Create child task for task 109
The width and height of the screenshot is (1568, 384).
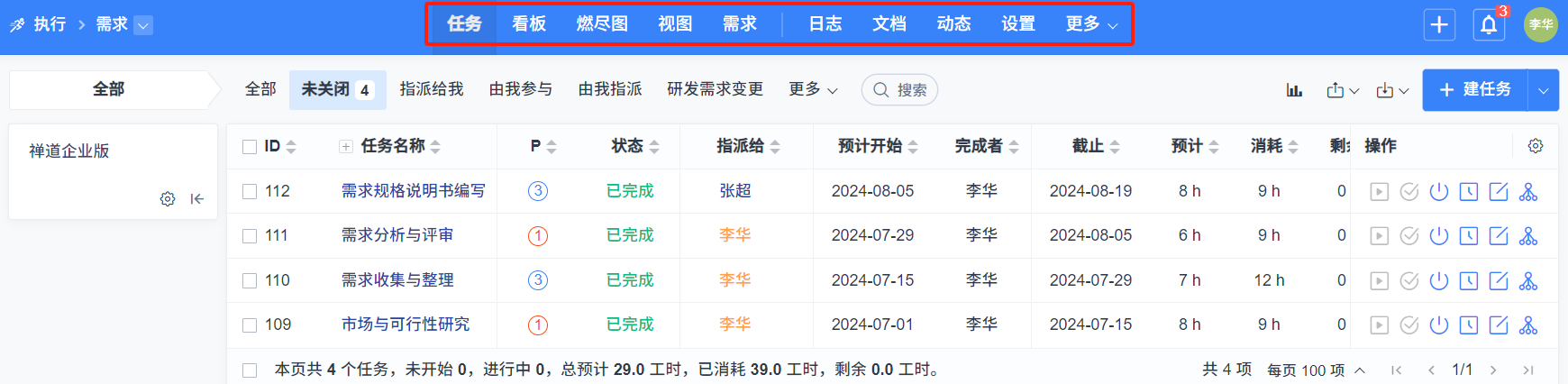tap(1528, 325)
